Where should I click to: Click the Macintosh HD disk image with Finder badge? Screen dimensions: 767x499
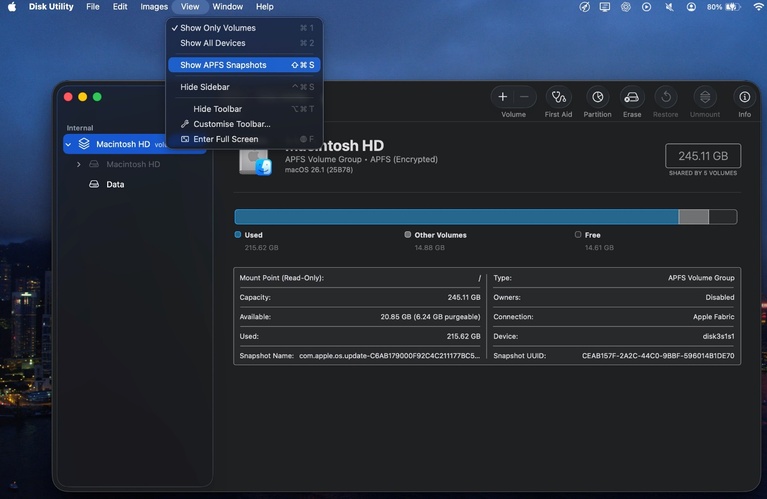[x=255, y=160]
